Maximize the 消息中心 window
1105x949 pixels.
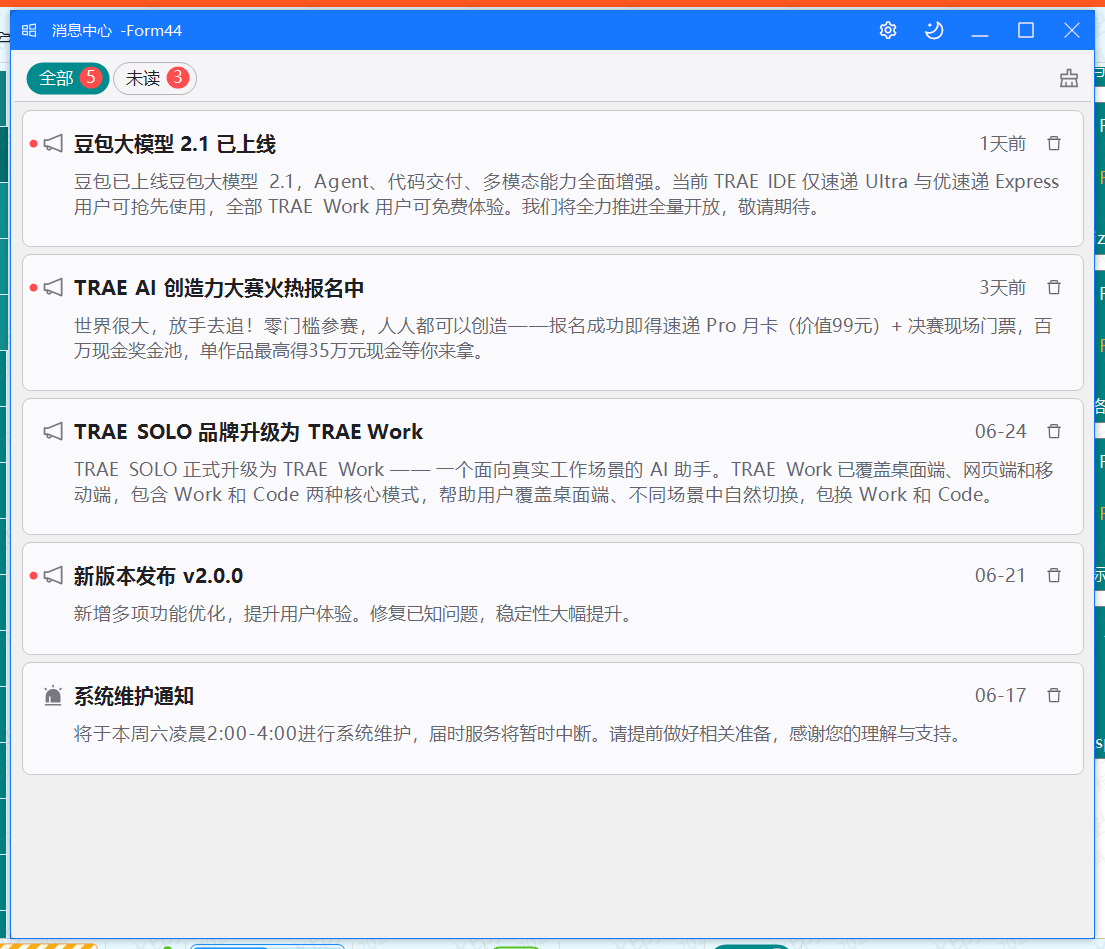1026,30
